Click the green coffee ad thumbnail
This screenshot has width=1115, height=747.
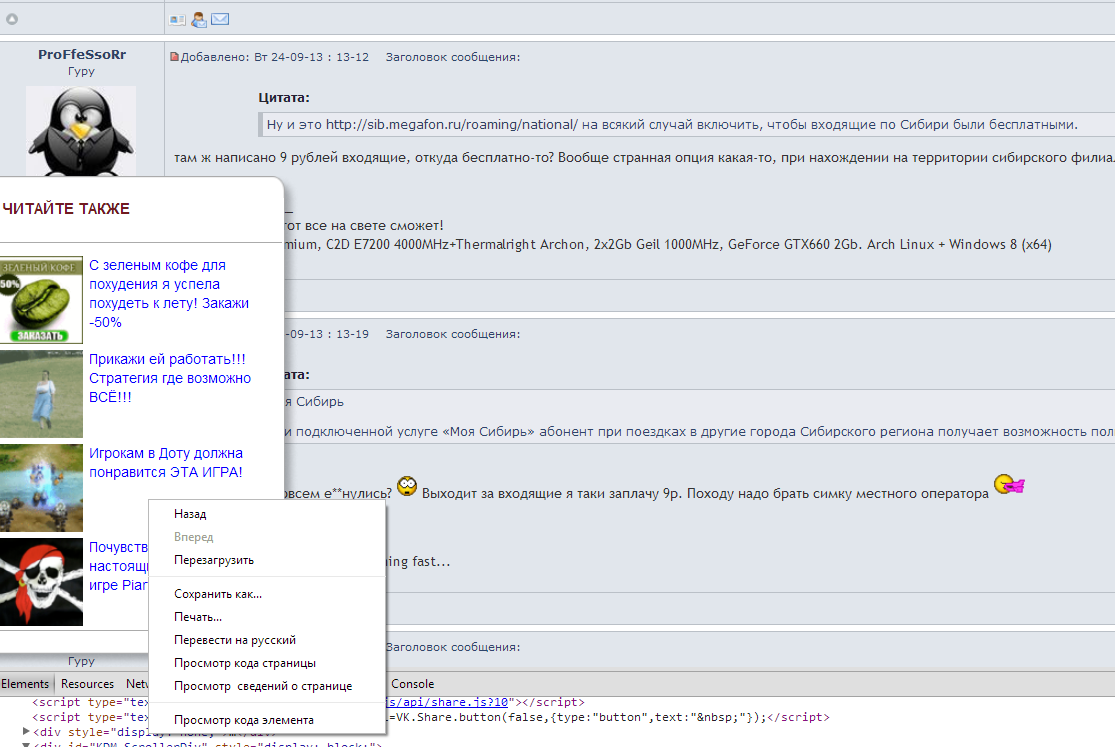[41, 300]
